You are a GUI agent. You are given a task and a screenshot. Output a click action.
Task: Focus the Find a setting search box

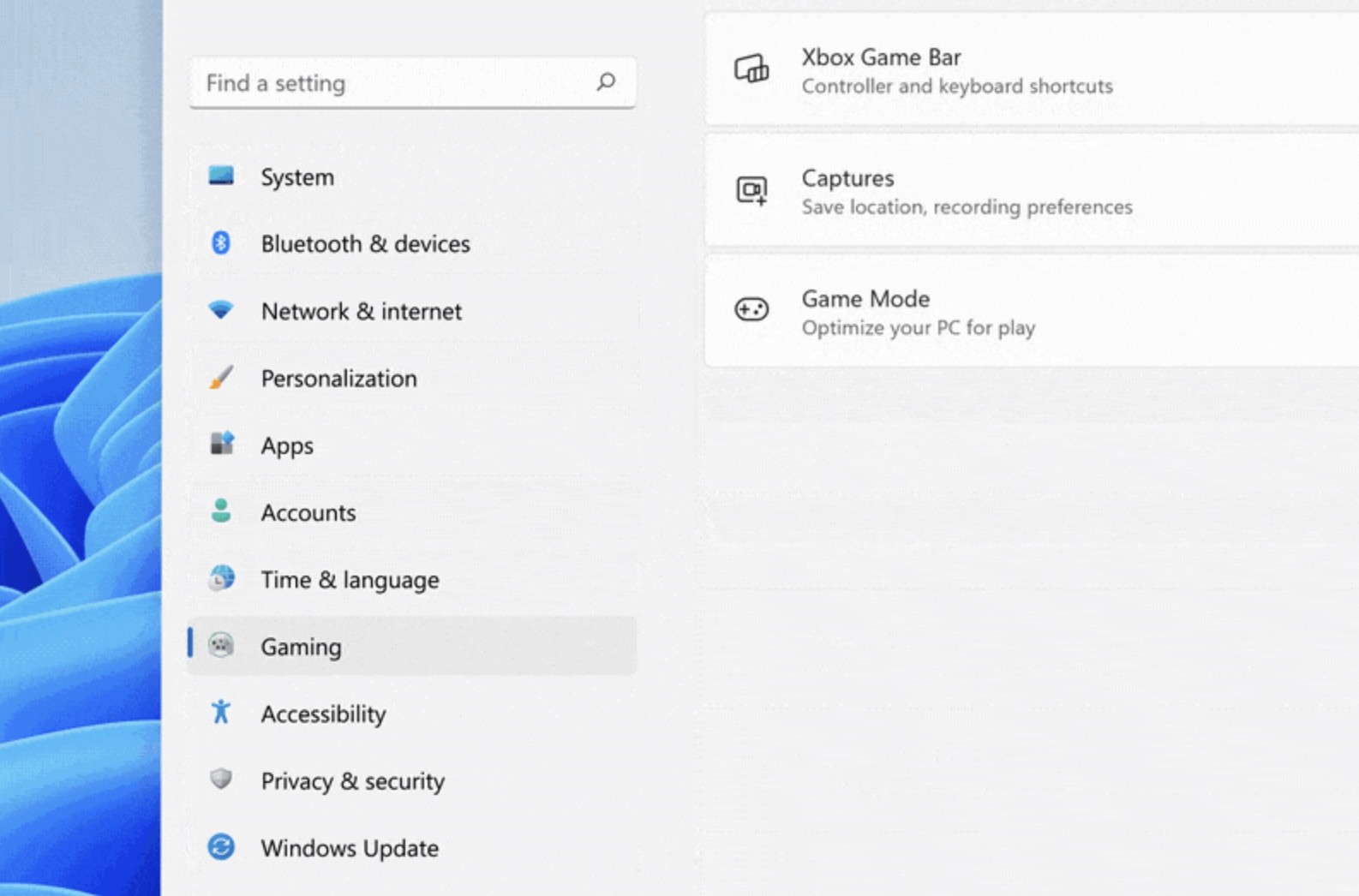click(412, 82)
